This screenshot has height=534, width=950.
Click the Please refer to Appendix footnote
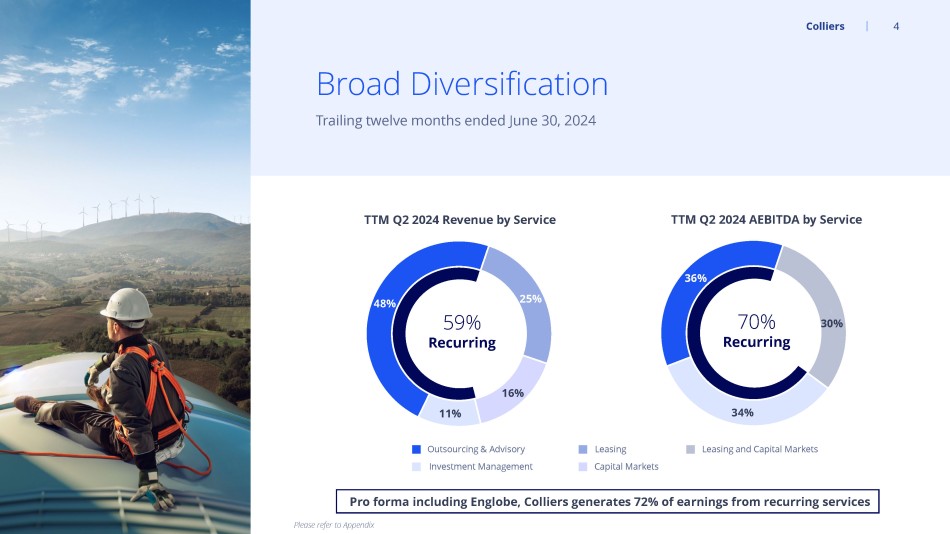pos(334,525)
